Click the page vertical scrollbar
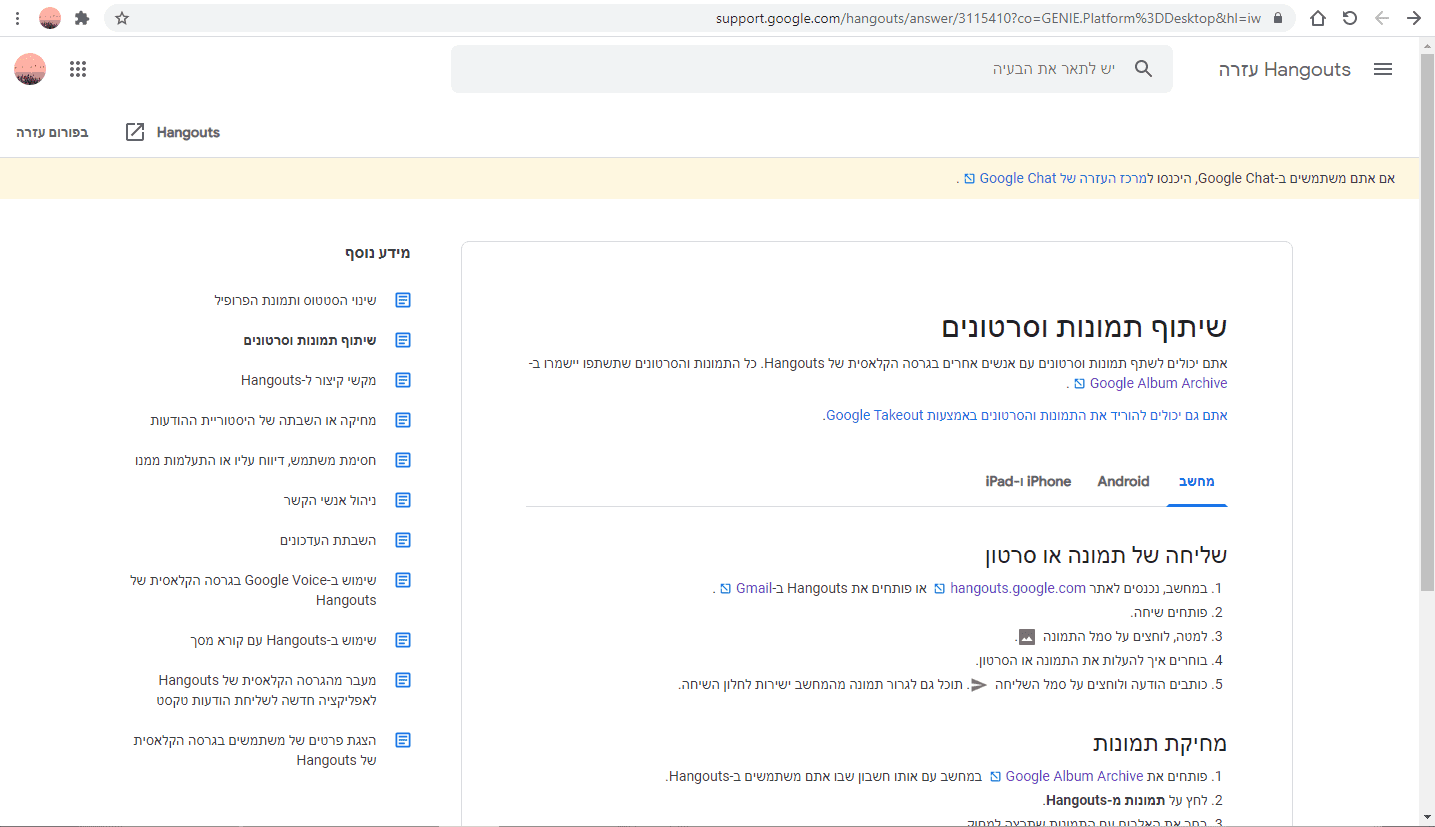Image resolution: width=1435 pixels, height=827 pixels. tap(1427, 320)
